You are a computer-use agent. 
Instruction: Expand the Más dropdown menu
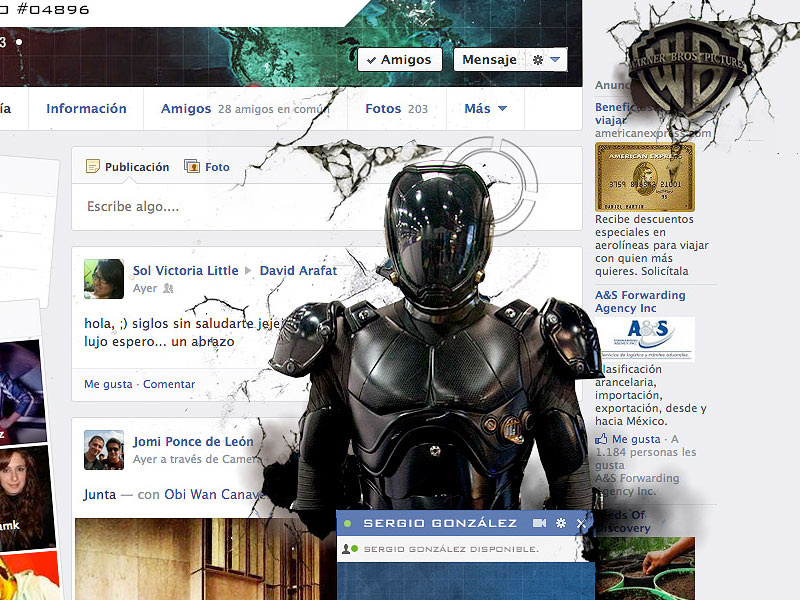[485, 109]
